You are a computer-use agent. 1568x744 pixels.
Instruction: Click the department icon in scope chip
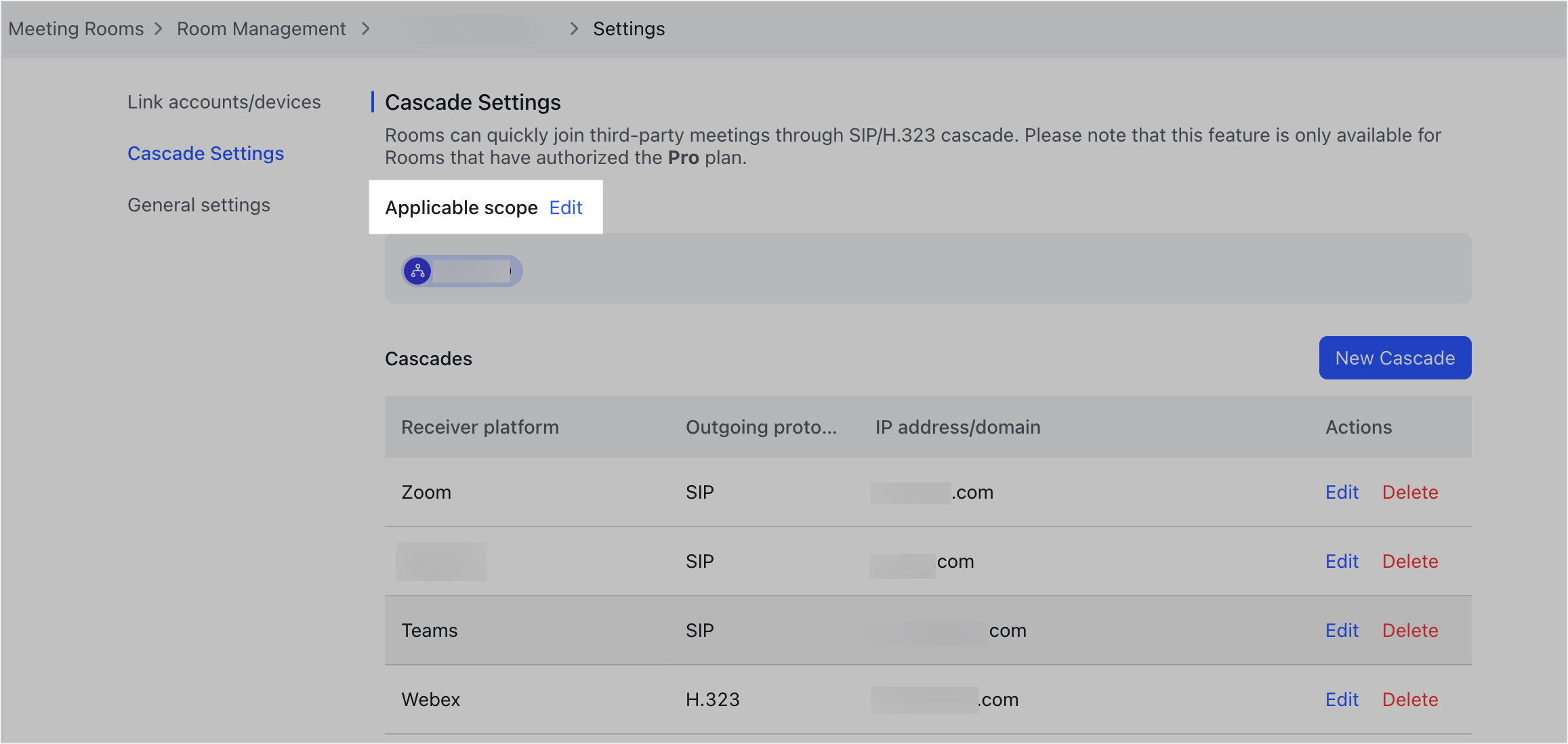coord(417,271)
